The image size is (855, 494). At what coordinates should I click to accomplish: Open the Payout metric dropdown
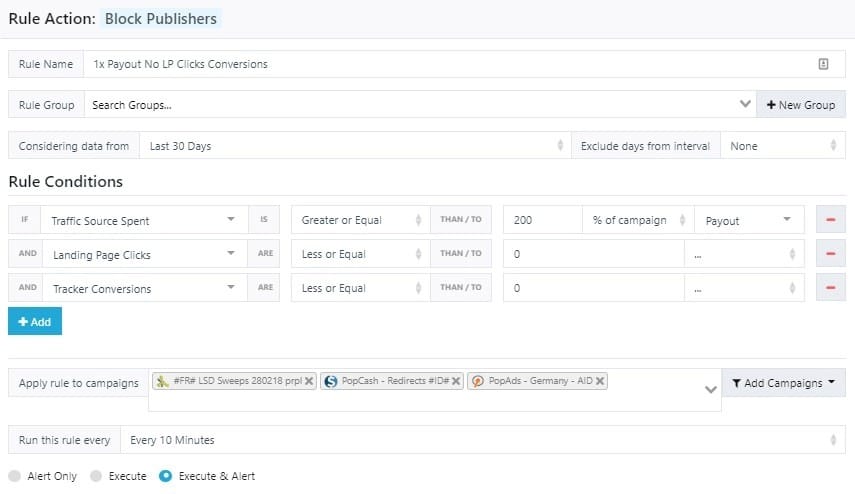(749, 220)
